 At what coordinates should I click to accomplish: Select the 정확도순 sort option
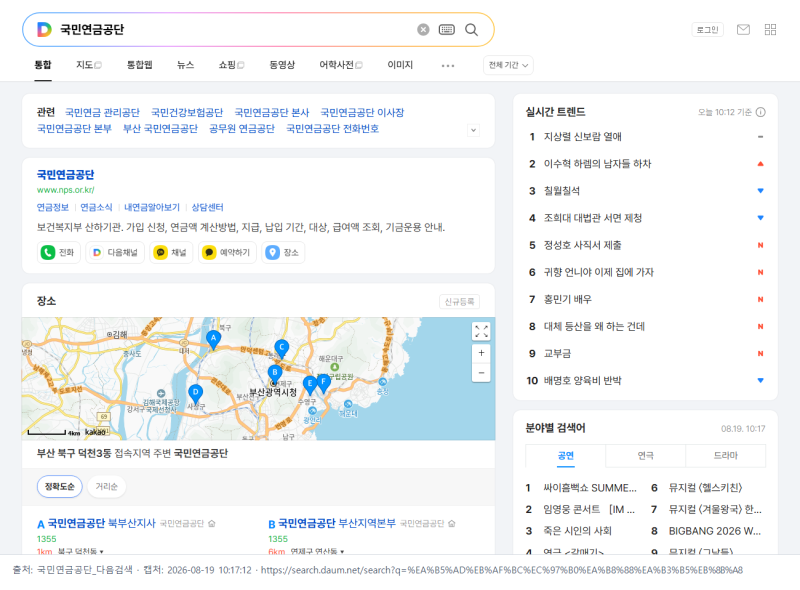pos(60,487)
